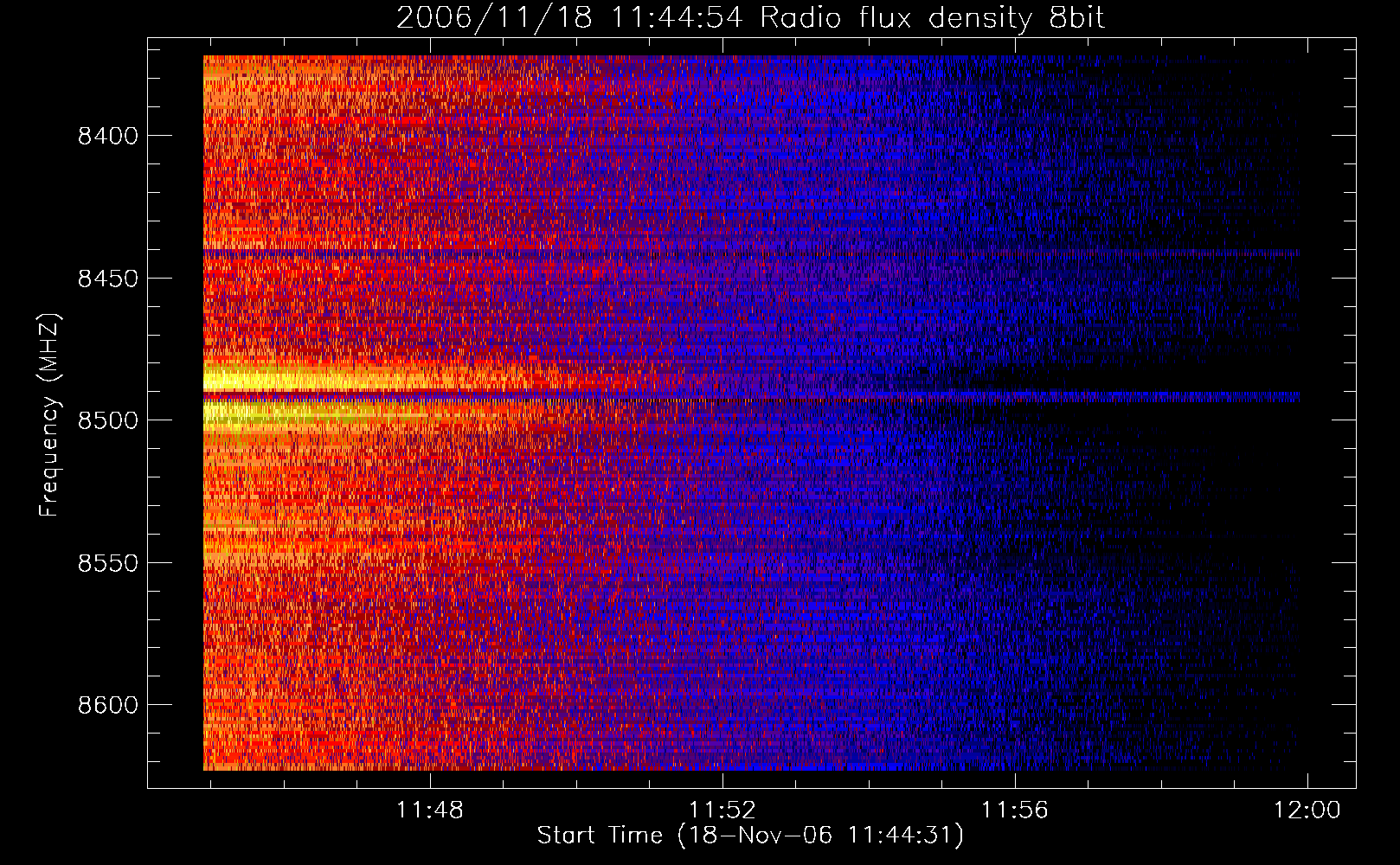Click the '11:52' time axis label

click(x=722, y=811)
